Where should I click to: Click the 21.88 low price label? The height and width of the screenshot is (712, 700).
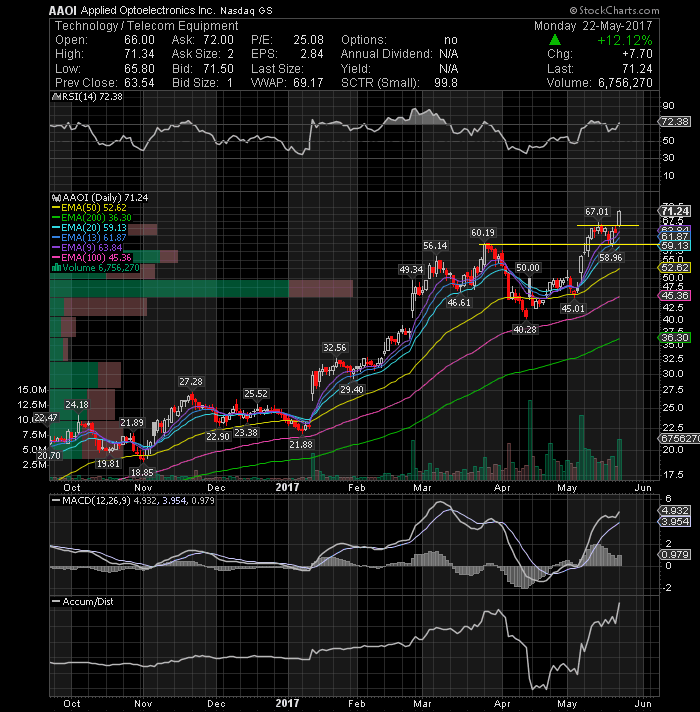(x=301, y=445)
